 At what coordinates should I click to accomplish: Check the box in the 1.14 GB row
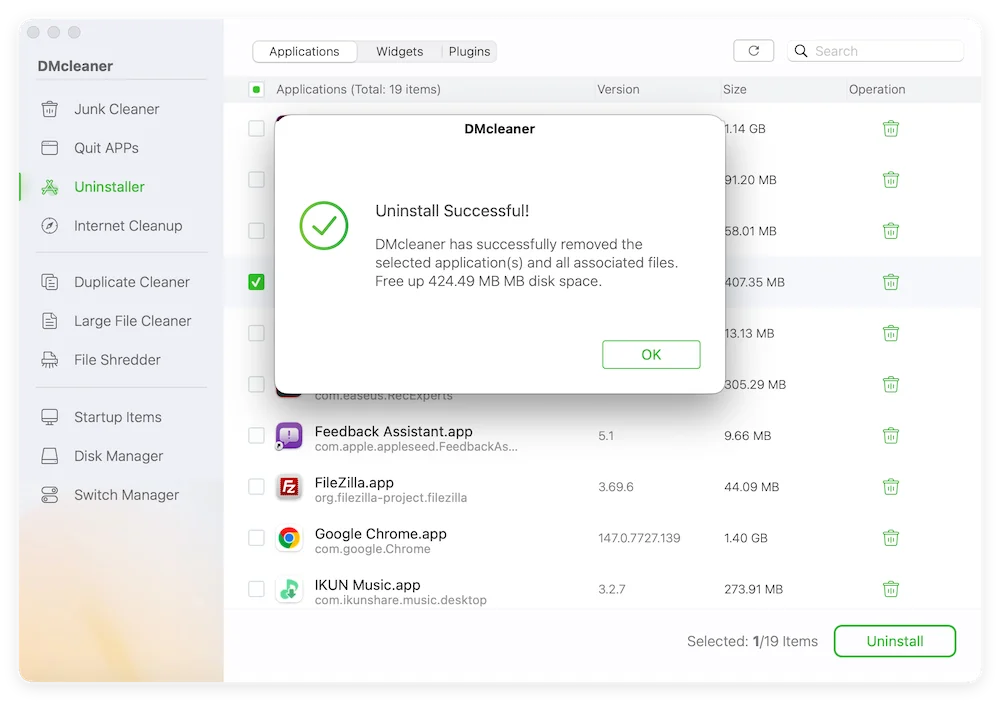pyautogui.click(x=256, y=129)
